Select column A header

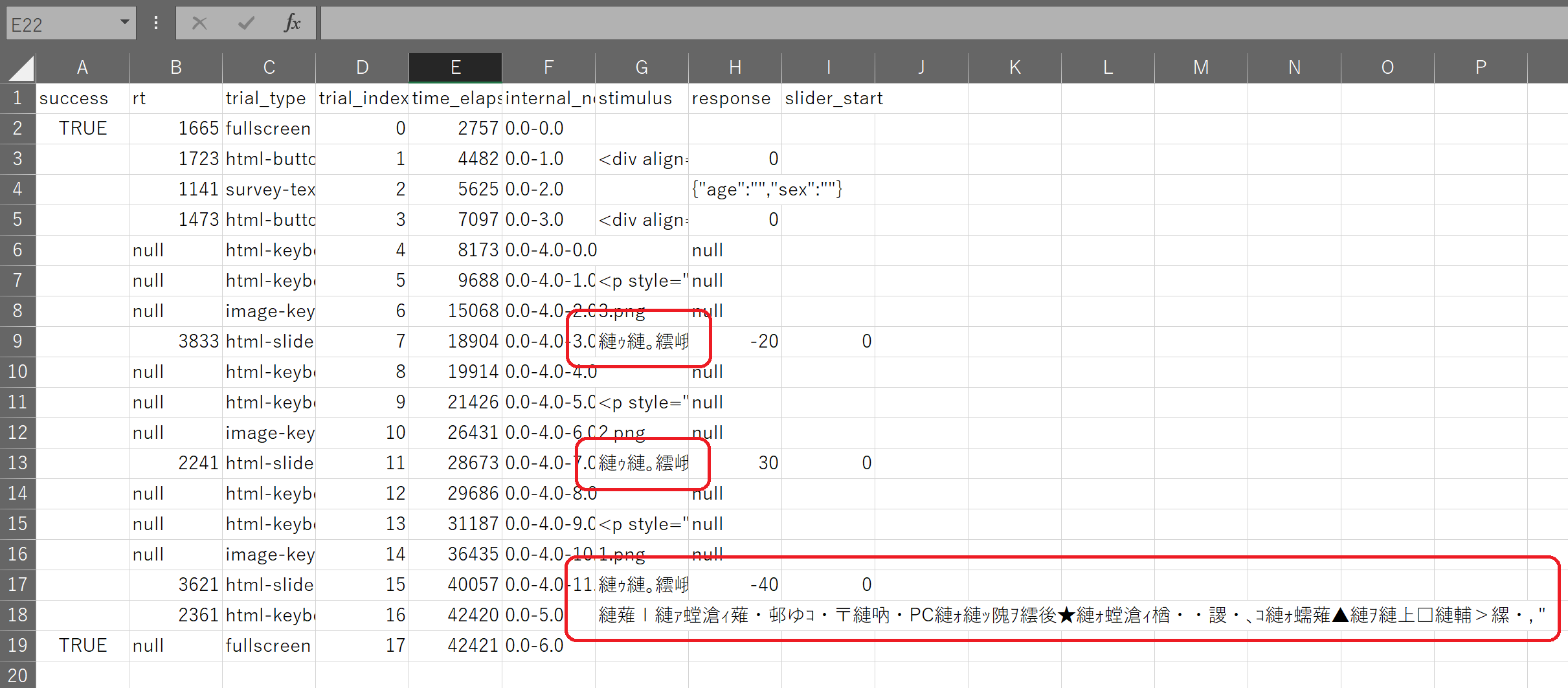click(x=82, y=67)
